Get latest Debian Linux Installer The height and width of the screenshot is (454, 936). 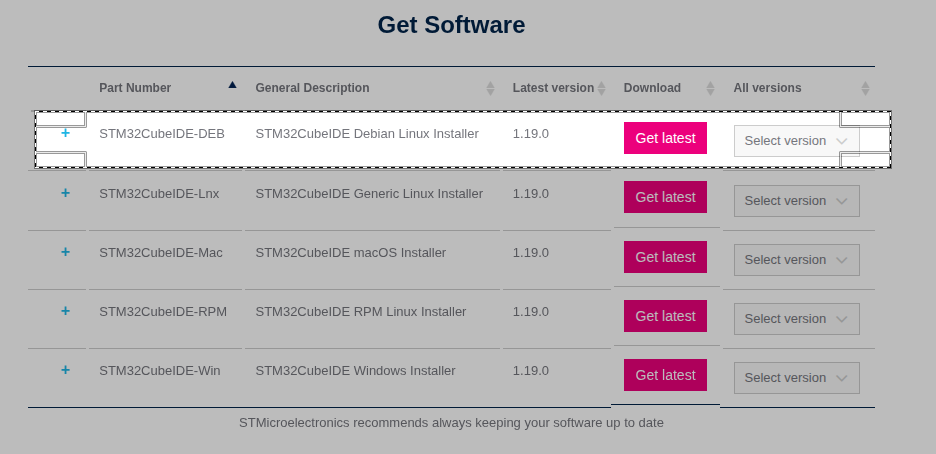click(x=665, y=138)
